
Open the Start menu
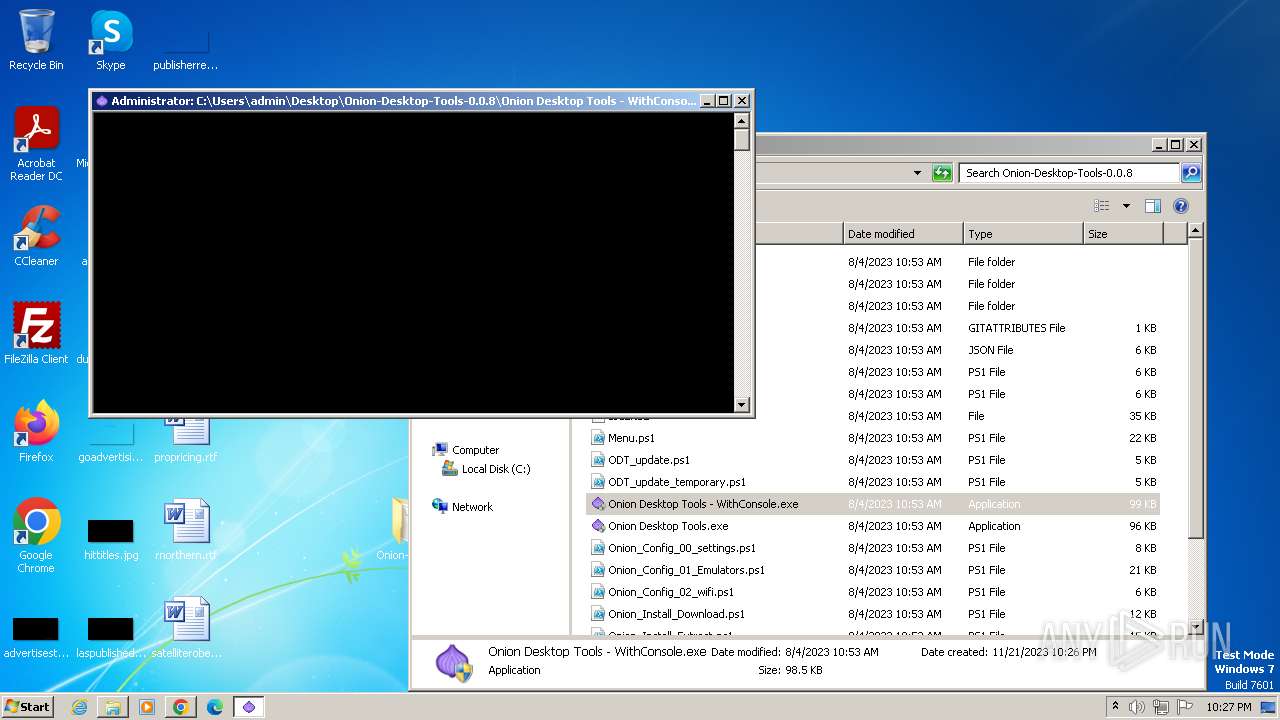click(x=27, y=707)
